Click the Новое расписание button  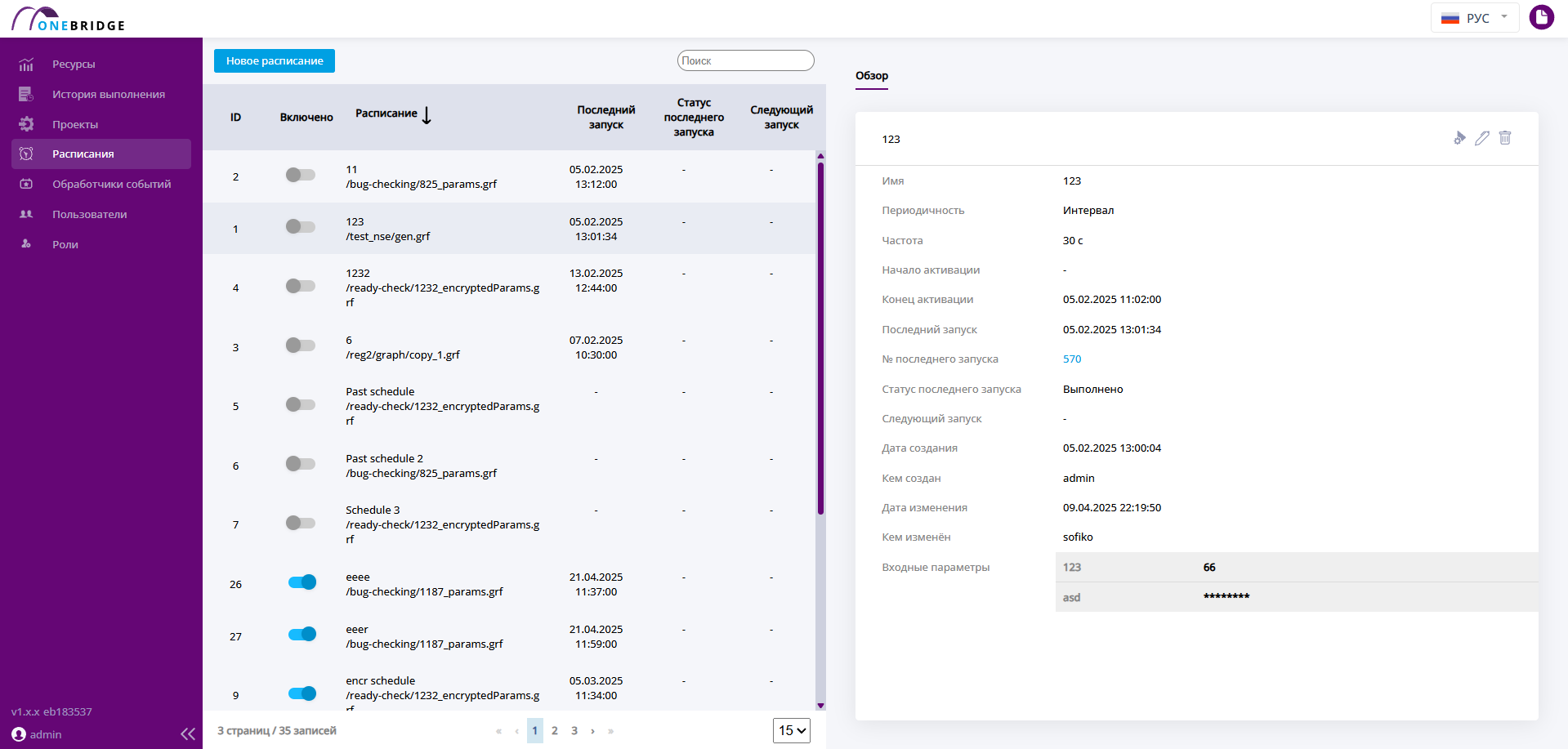tap(275, 61)
